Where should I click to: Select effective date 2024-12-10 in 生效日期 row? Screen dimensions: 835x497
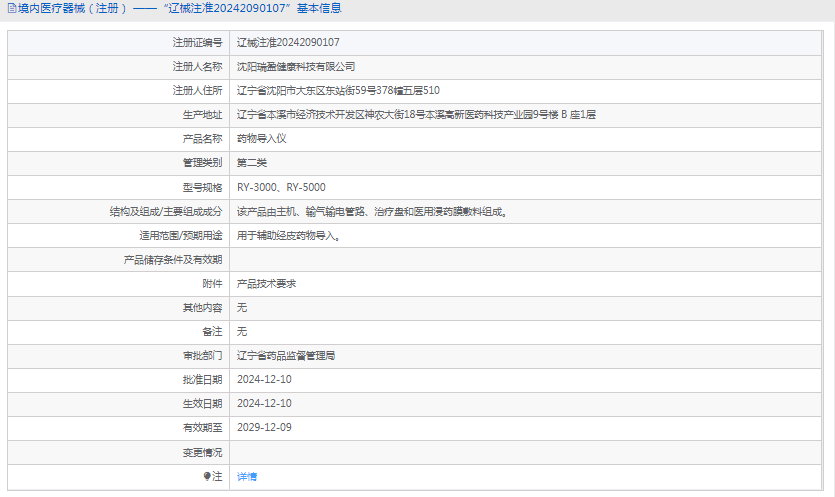(x=264, y=404)
